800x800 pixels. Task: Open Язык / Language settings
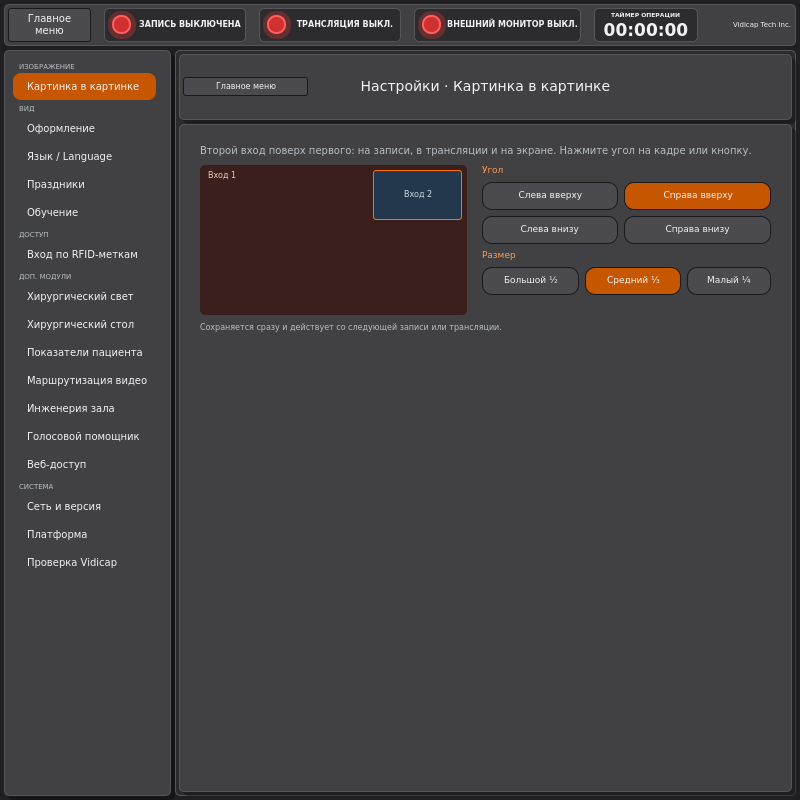84,157
